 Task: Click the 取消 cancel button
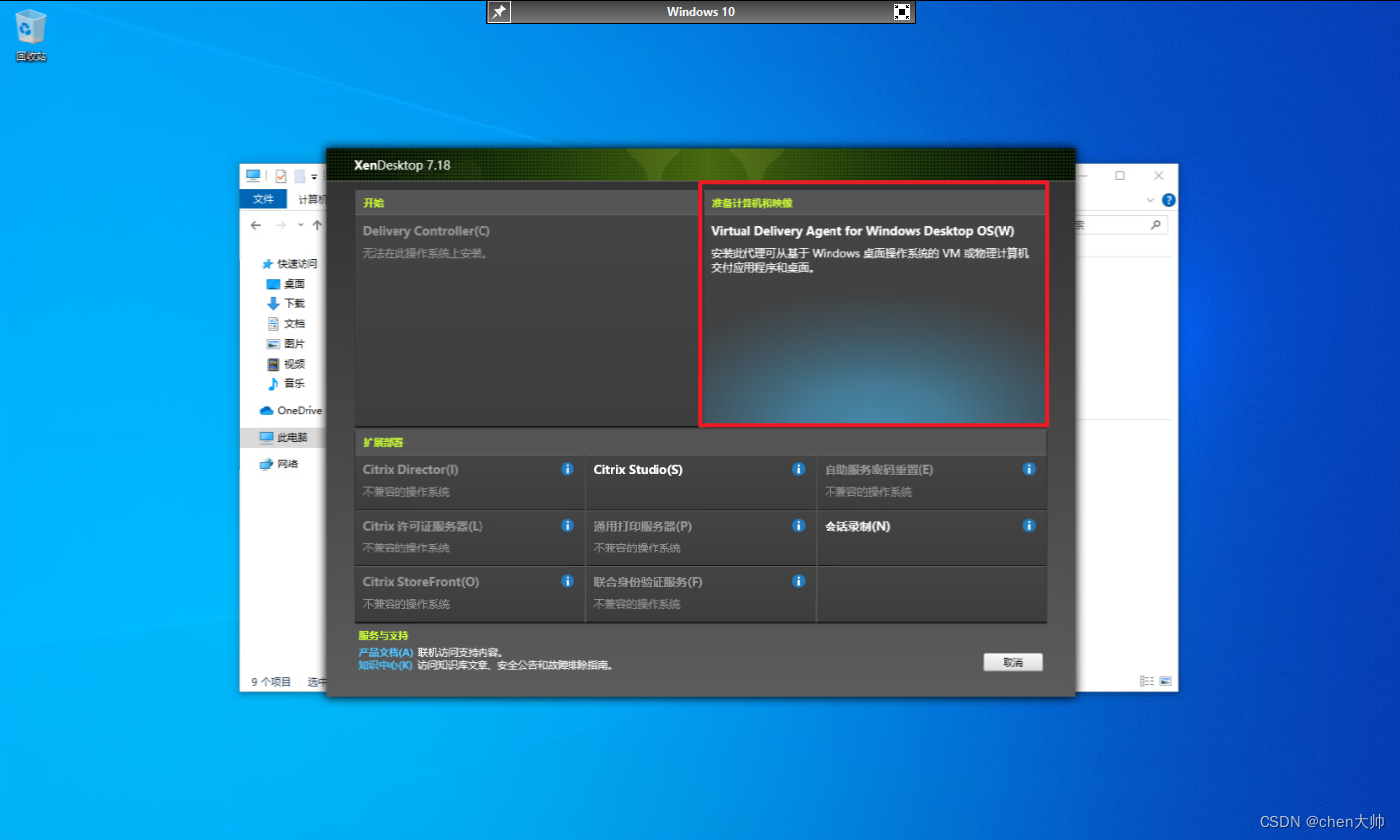[x=1013, y=662]
